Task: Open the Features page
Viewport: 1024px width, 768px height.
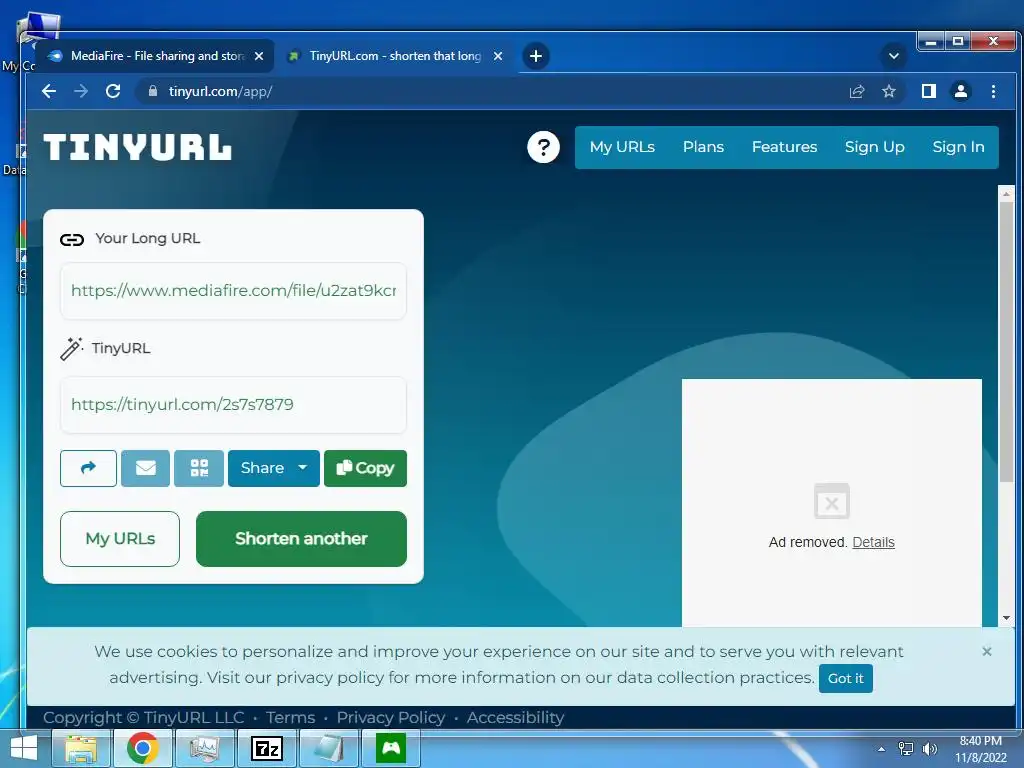Action: point(784,147)
